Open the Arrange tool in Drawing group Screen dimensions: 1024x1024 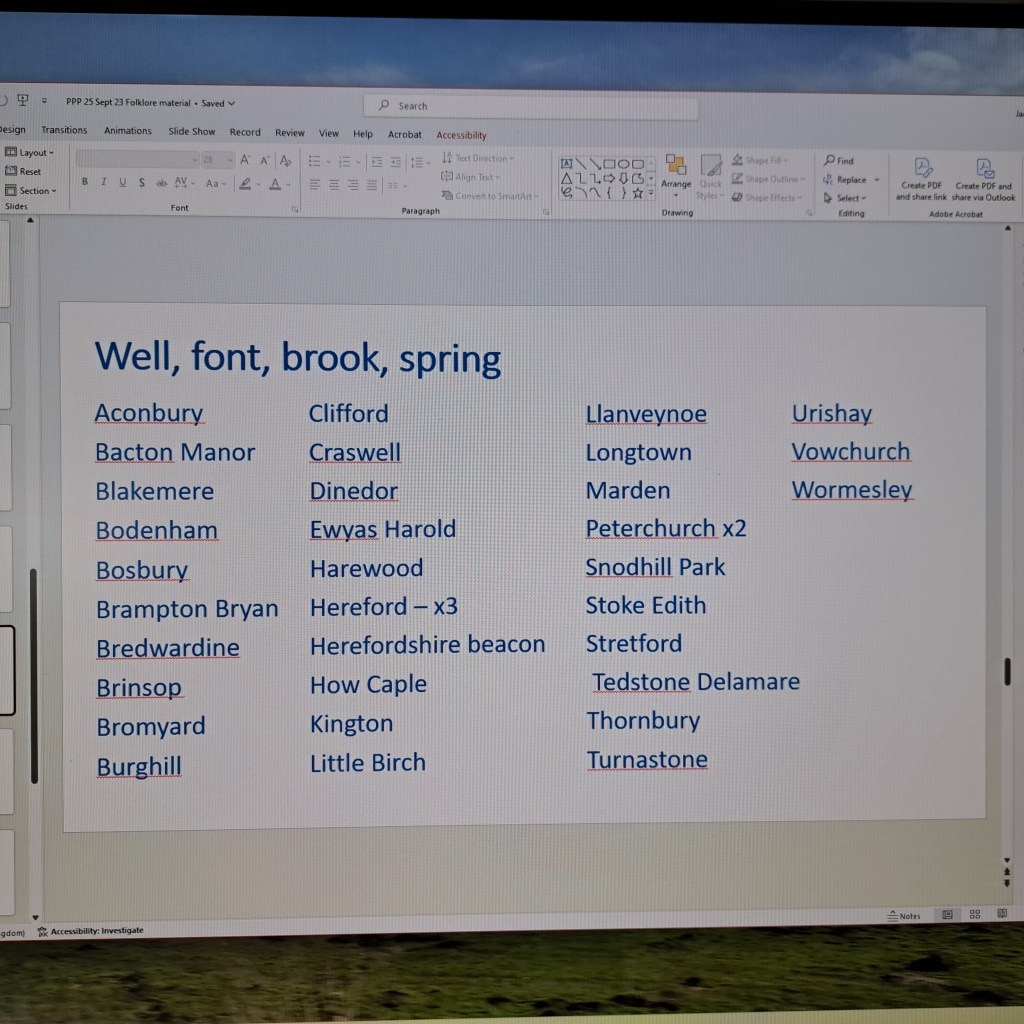(x=676, y=168)
